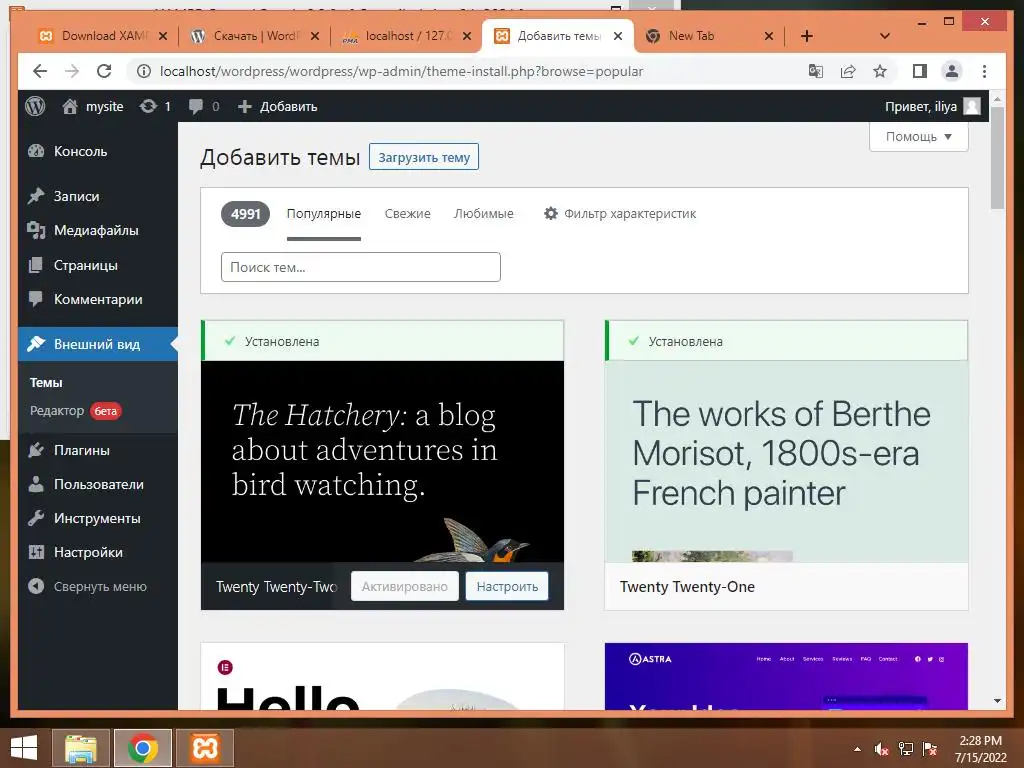Click the browser forward arrow
Image resolution: width=1024 pixels, height=768 pixels.
(72, 71)
